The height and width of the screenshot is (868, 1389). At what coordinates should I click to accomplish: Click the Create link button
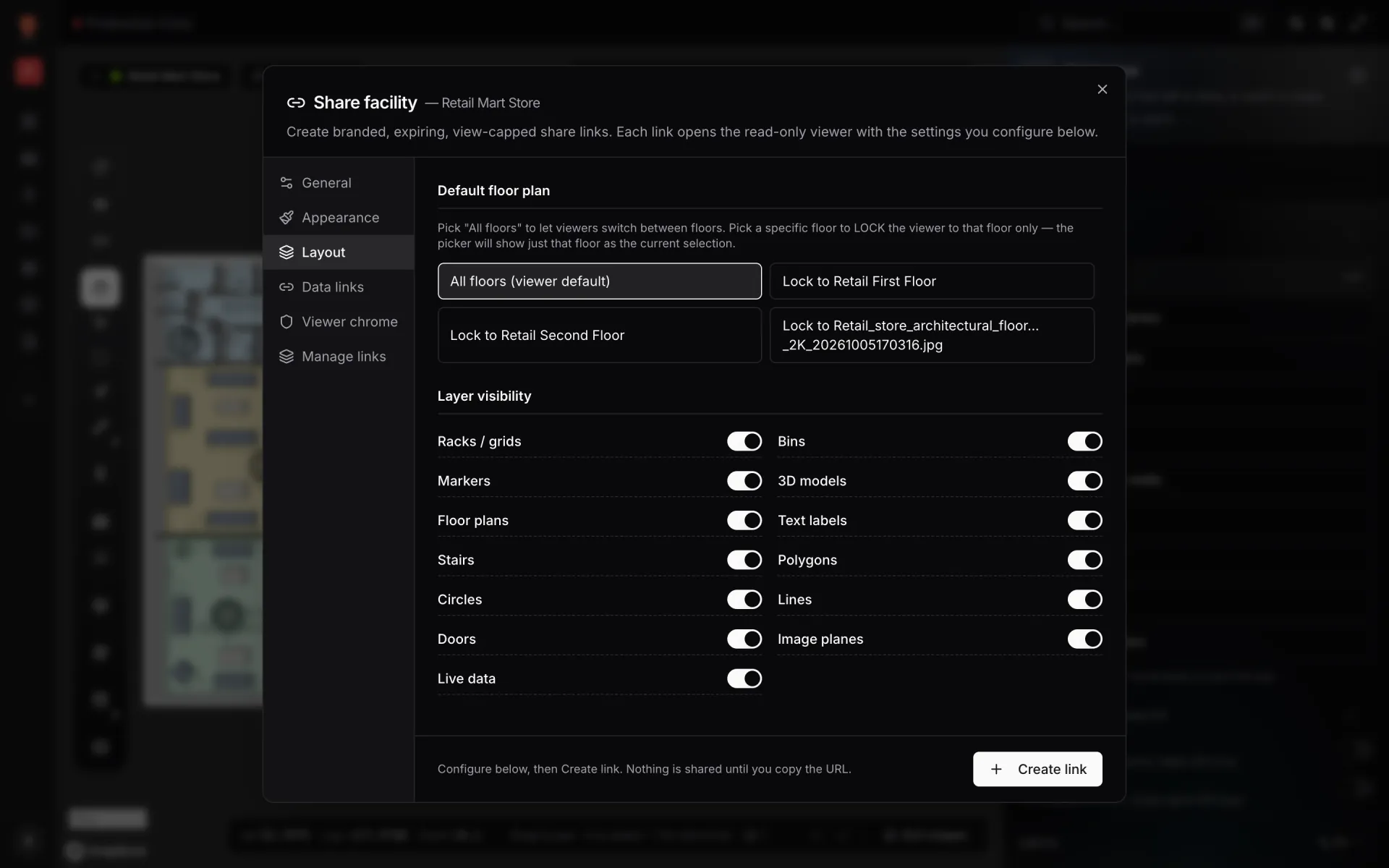click(x=1037, y=769)
